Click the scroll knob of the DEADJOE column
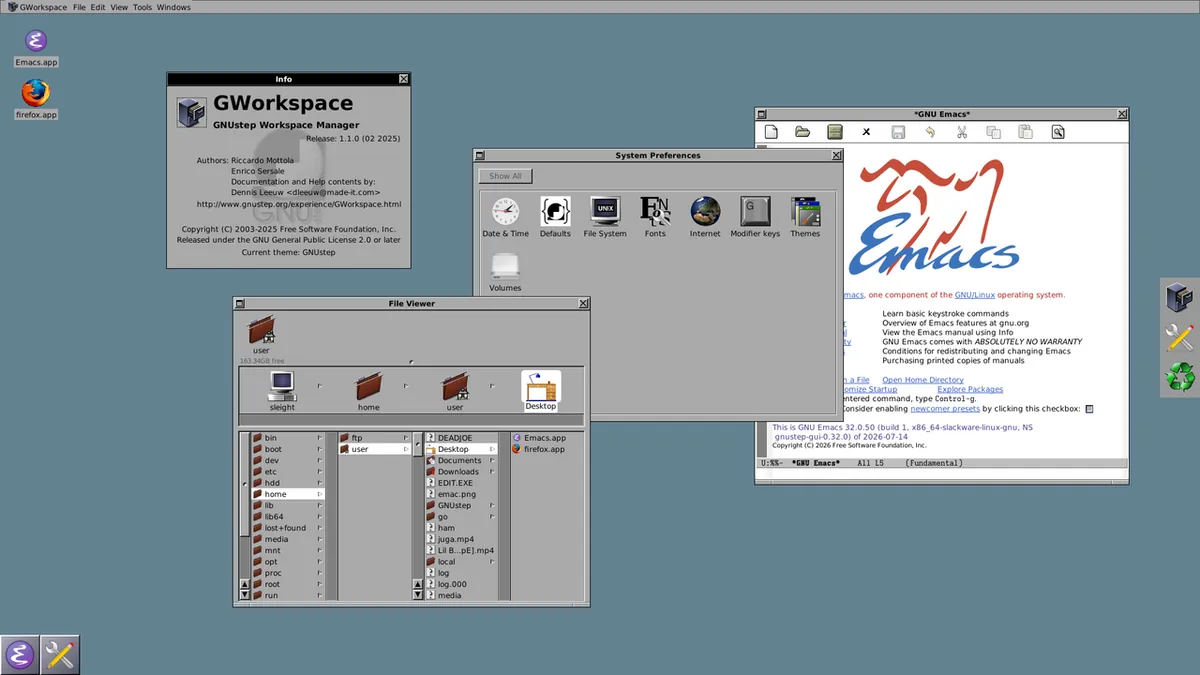 coord(418,445)
